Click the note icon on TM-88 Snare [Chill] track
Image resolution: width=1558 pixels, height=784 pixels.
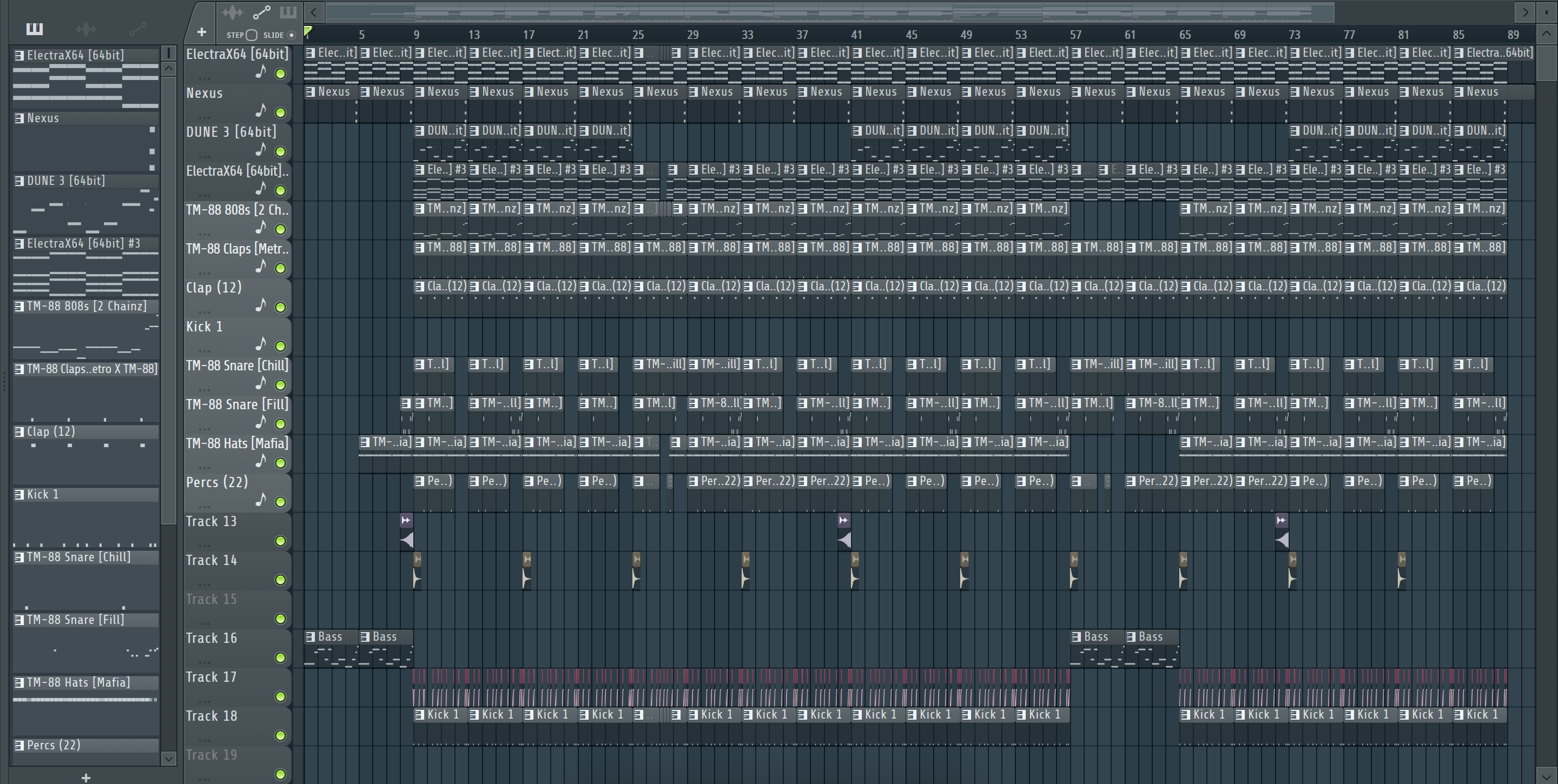(261, 383)
